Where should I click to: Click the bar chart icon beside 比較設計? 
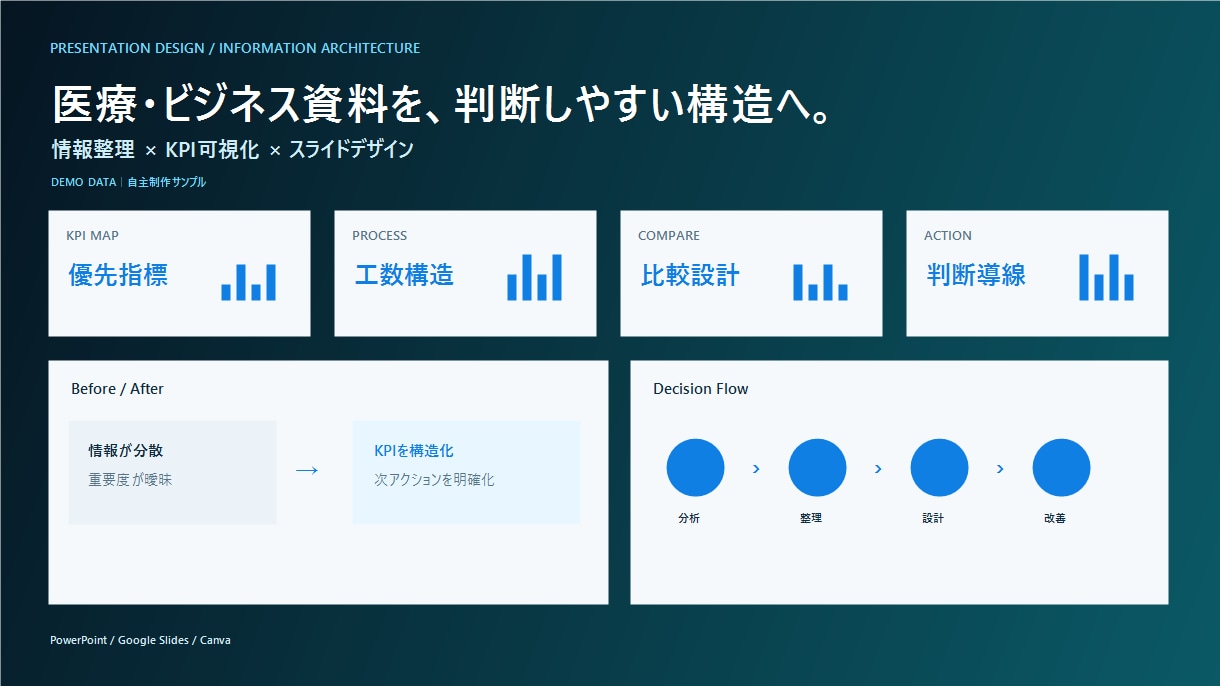820,281
